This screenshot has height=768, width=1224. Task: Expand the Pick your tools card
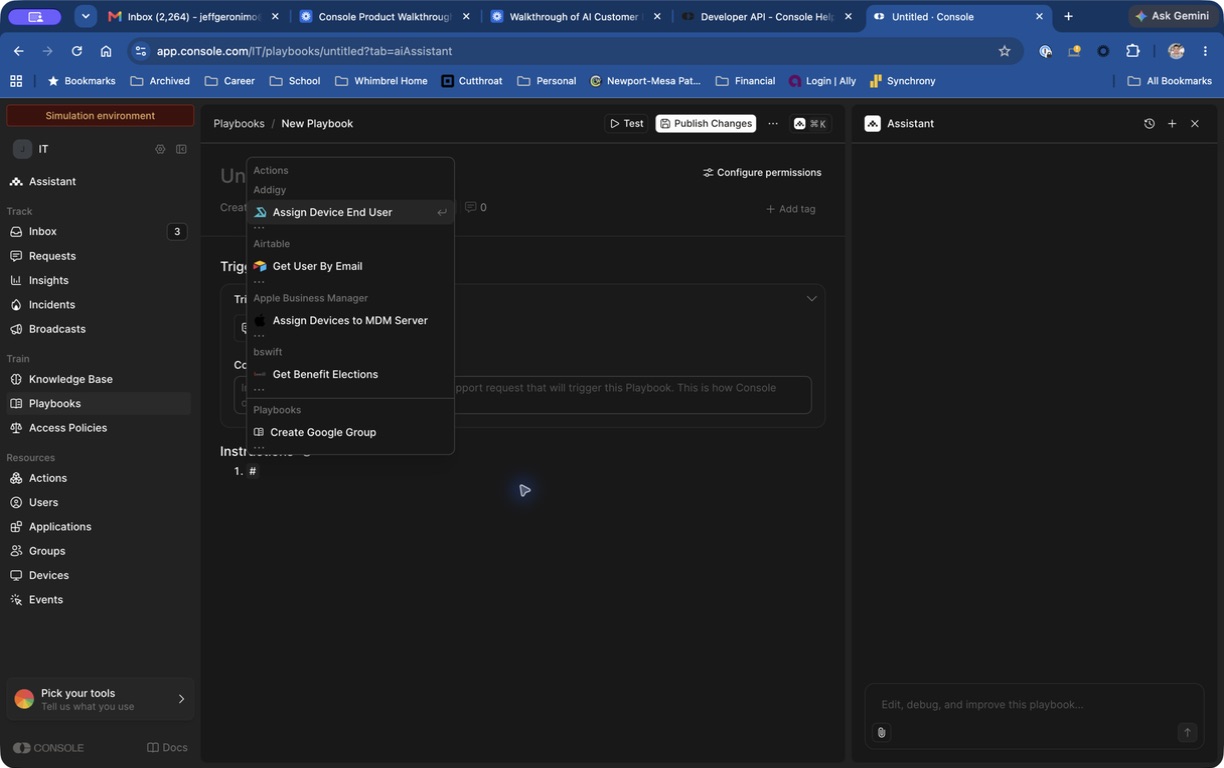(x=100, y=699)
